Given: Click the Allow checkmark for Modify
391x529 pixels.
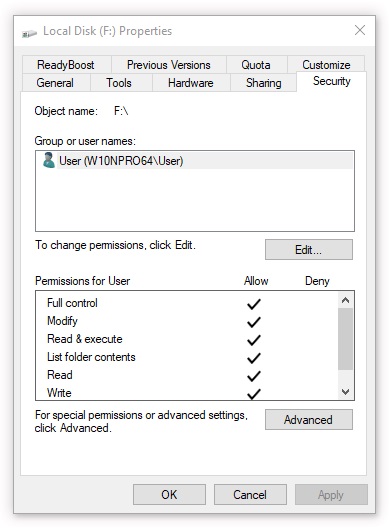Looking at the screenshot, I should (x=254, y=322).
